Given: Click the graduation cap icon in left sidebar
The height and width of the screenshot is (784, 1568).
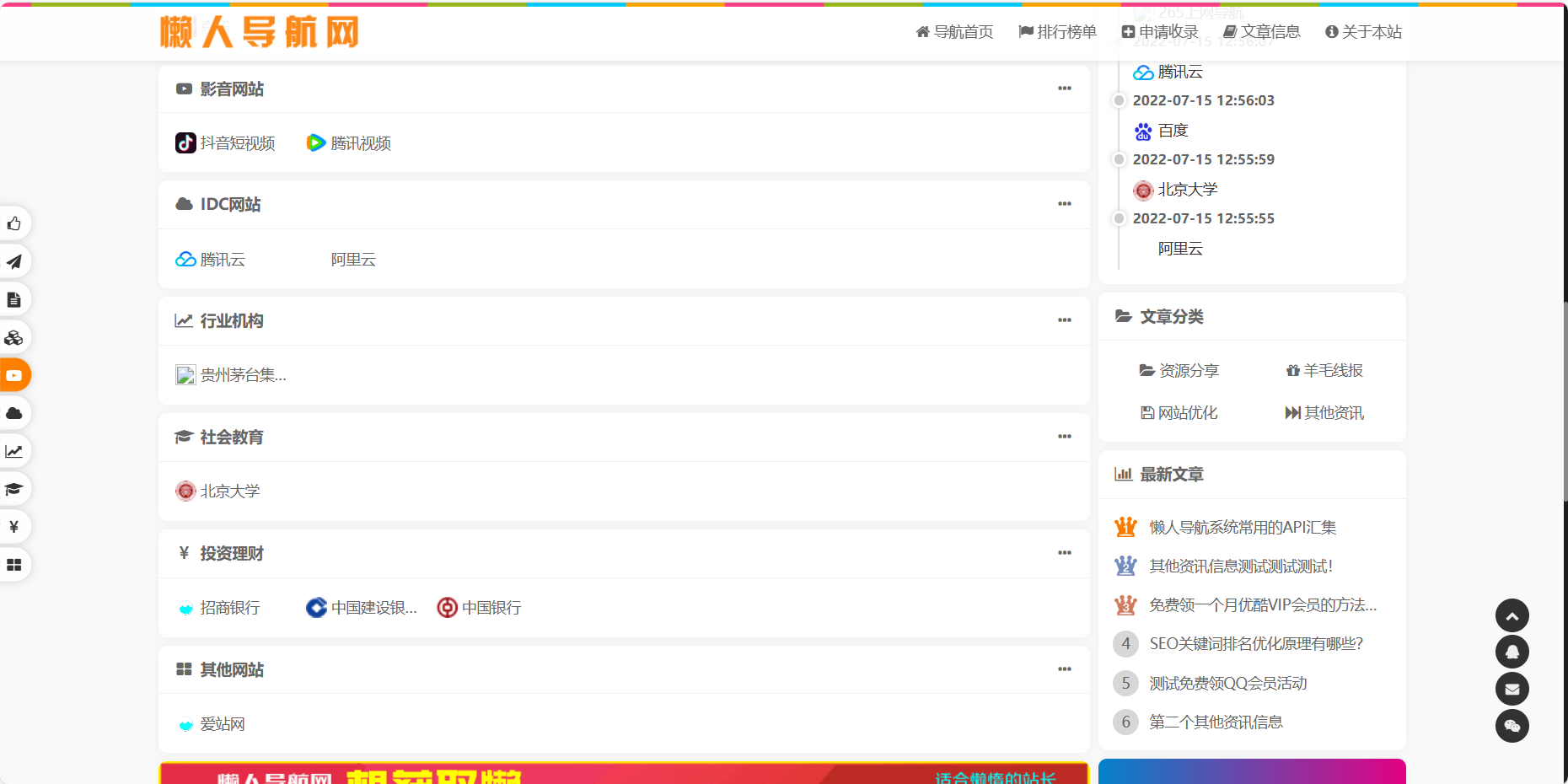Looking at the screenshot, I should point(14,489).
